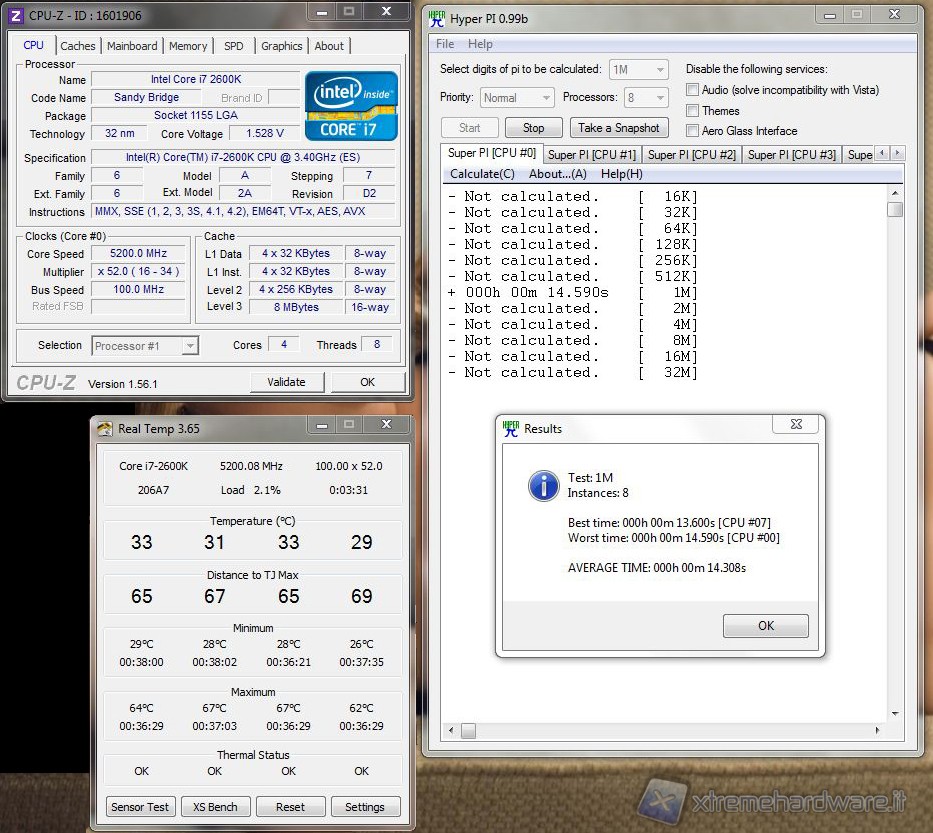Screen dimensions: 933x833
Task: Click the Intel Core i7 logo
Action: point(351,105)
